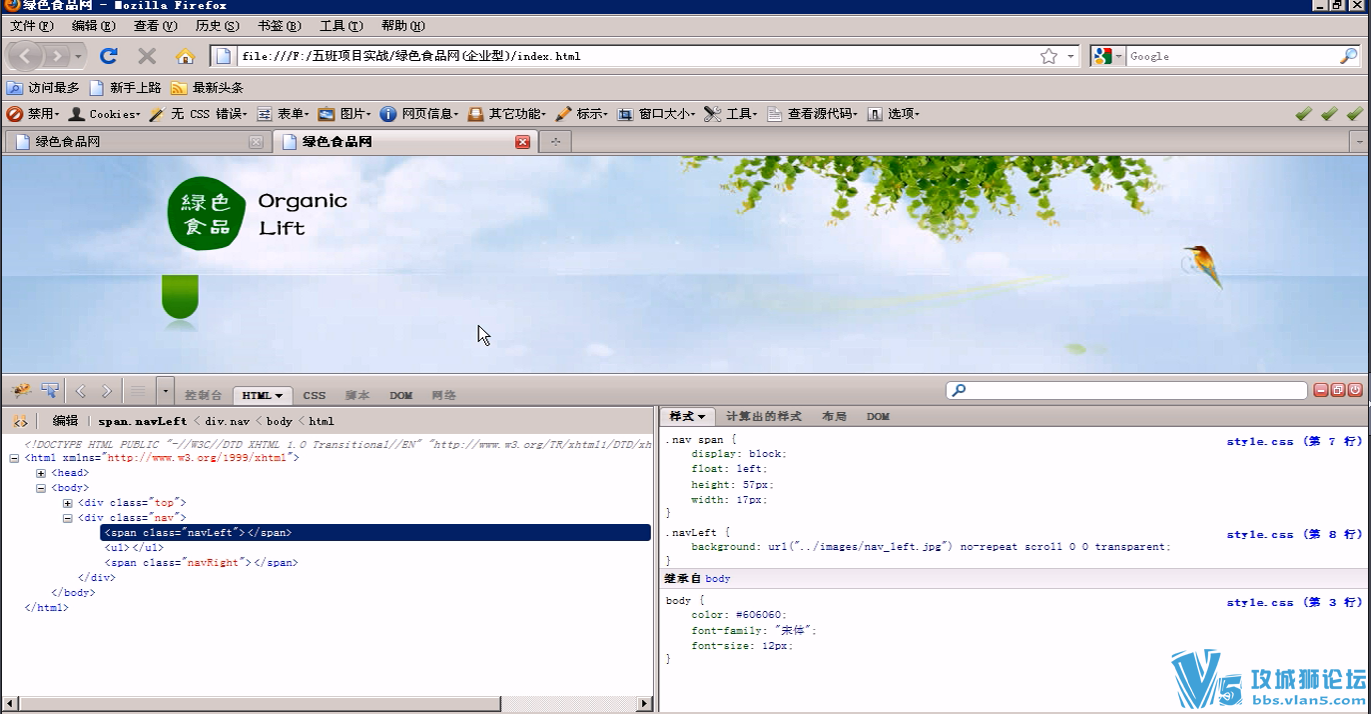Click the style.css (第 7 行) source link
The width and height of the screenshot is (1371, 714).
[x=1294, y=441]
